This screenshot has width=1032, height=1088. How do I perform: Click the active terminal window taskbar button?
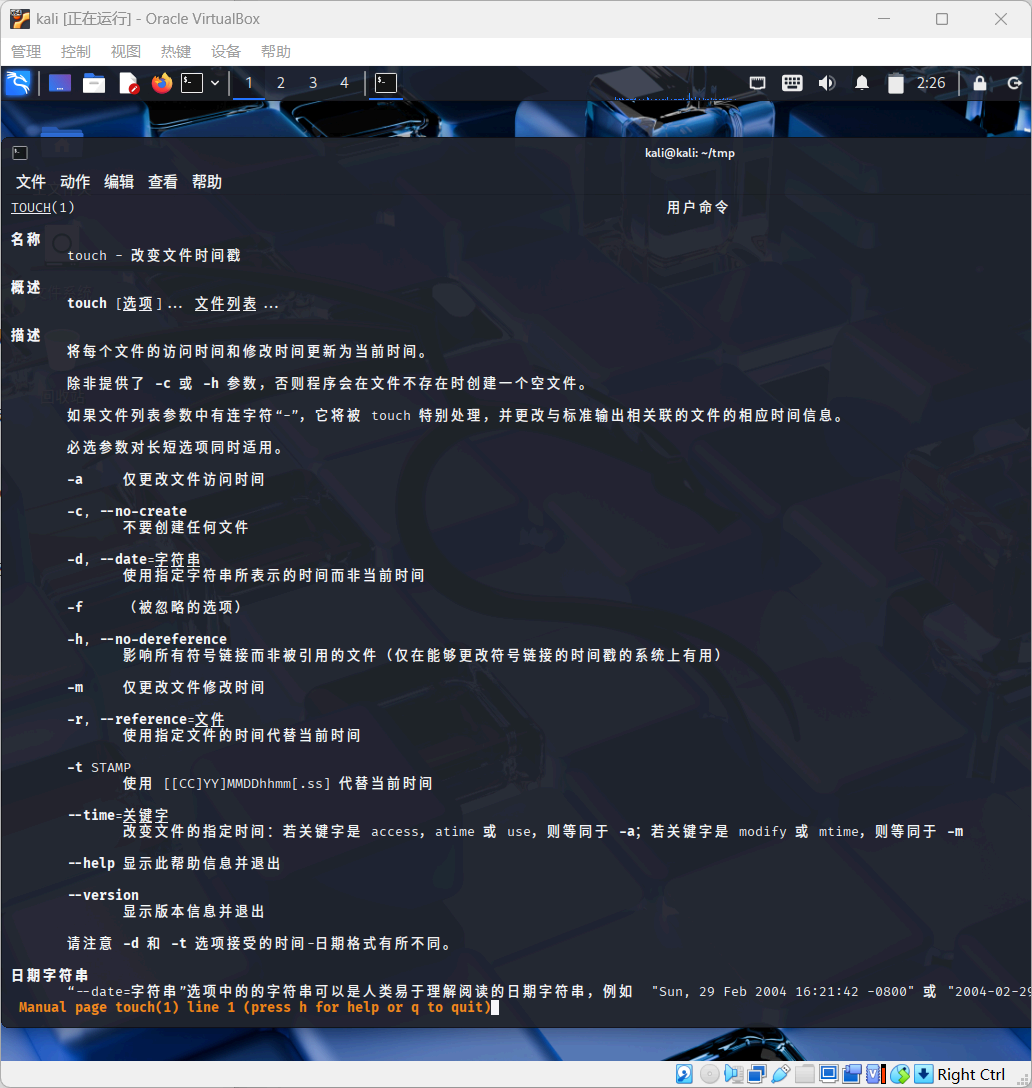386,83
